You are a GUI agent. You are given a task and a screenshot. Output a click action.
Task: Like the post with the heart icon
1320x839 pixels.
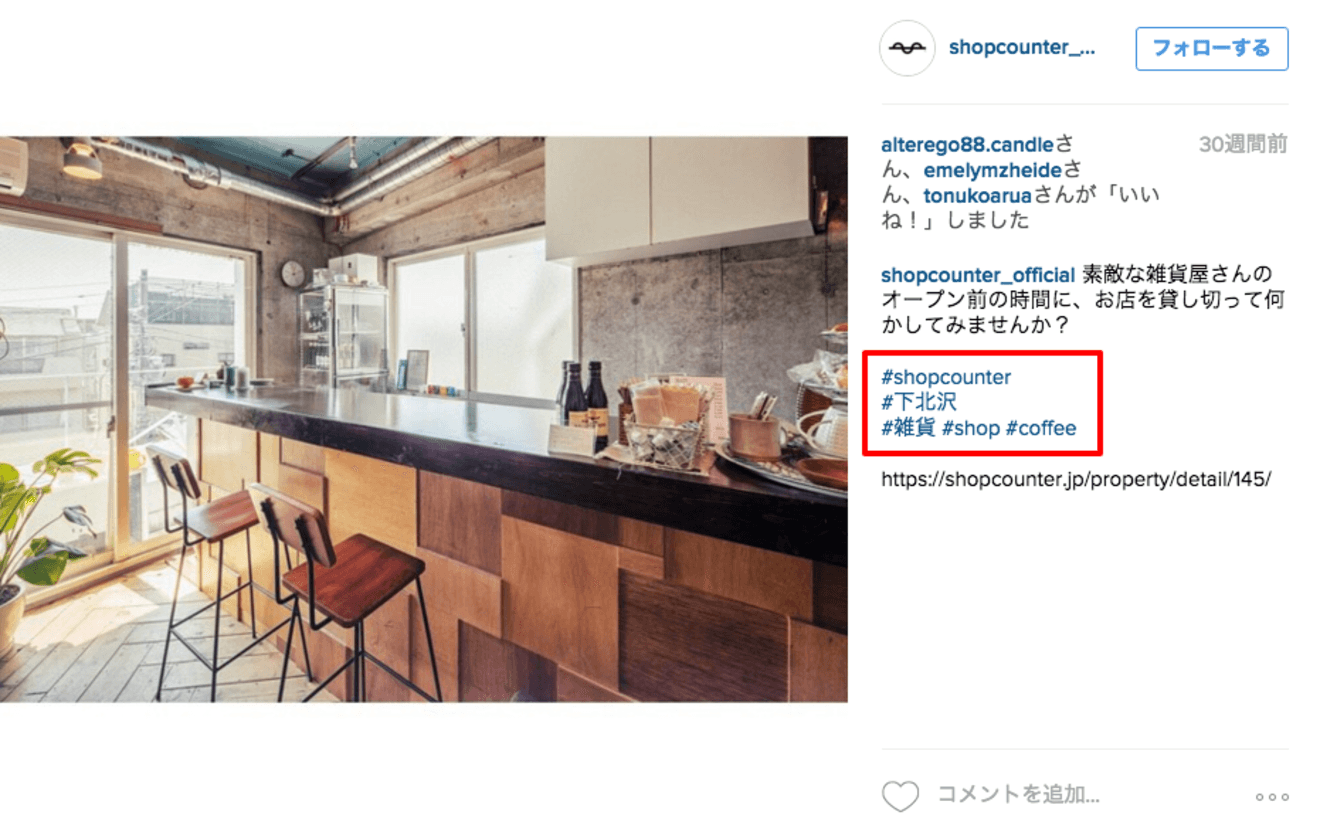(900, 796)
